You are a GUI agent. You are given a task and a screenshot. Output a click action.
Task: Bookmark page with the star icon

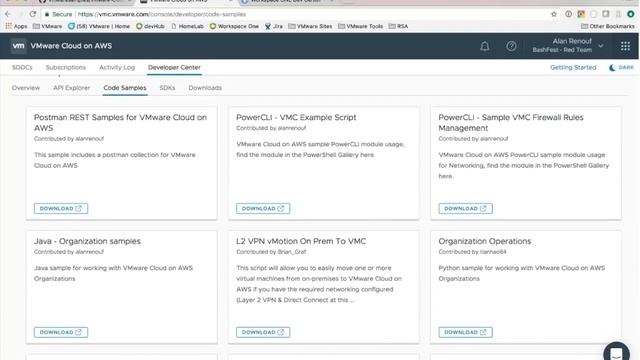[x=554, y=14]
